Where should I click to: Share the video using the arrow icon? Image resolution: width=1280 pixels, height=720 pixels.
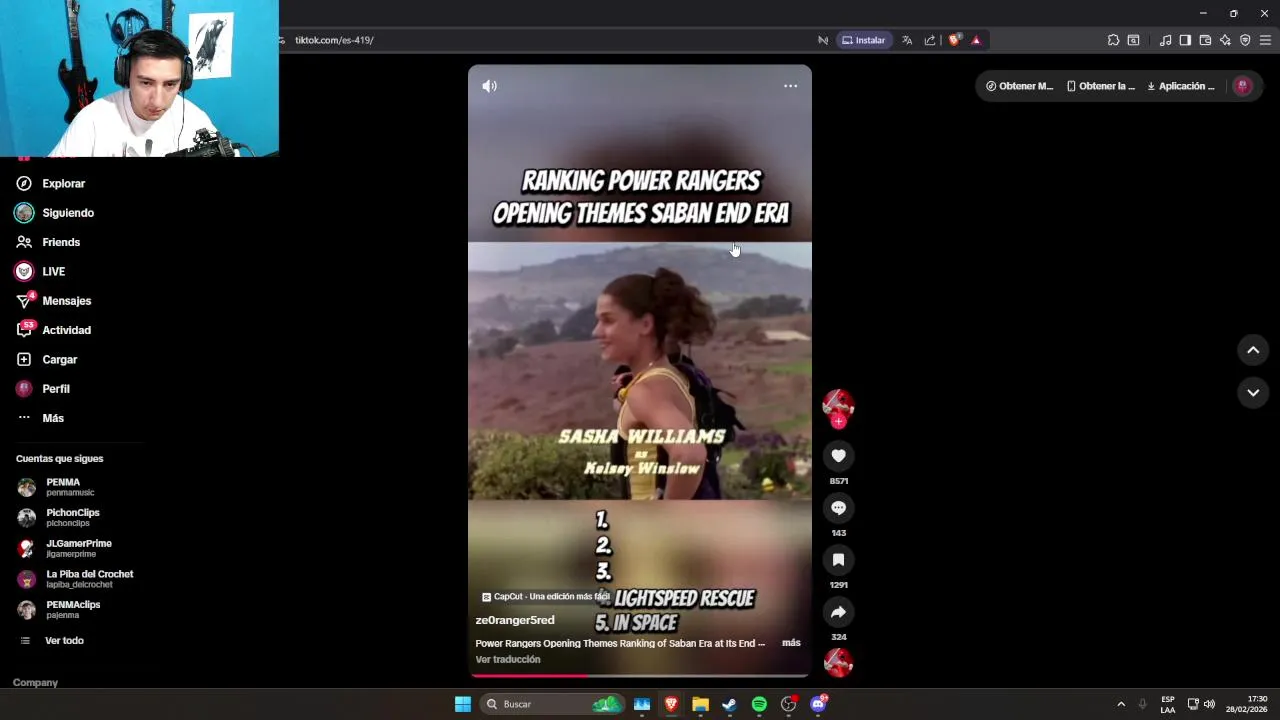click(x=838, y=612)
